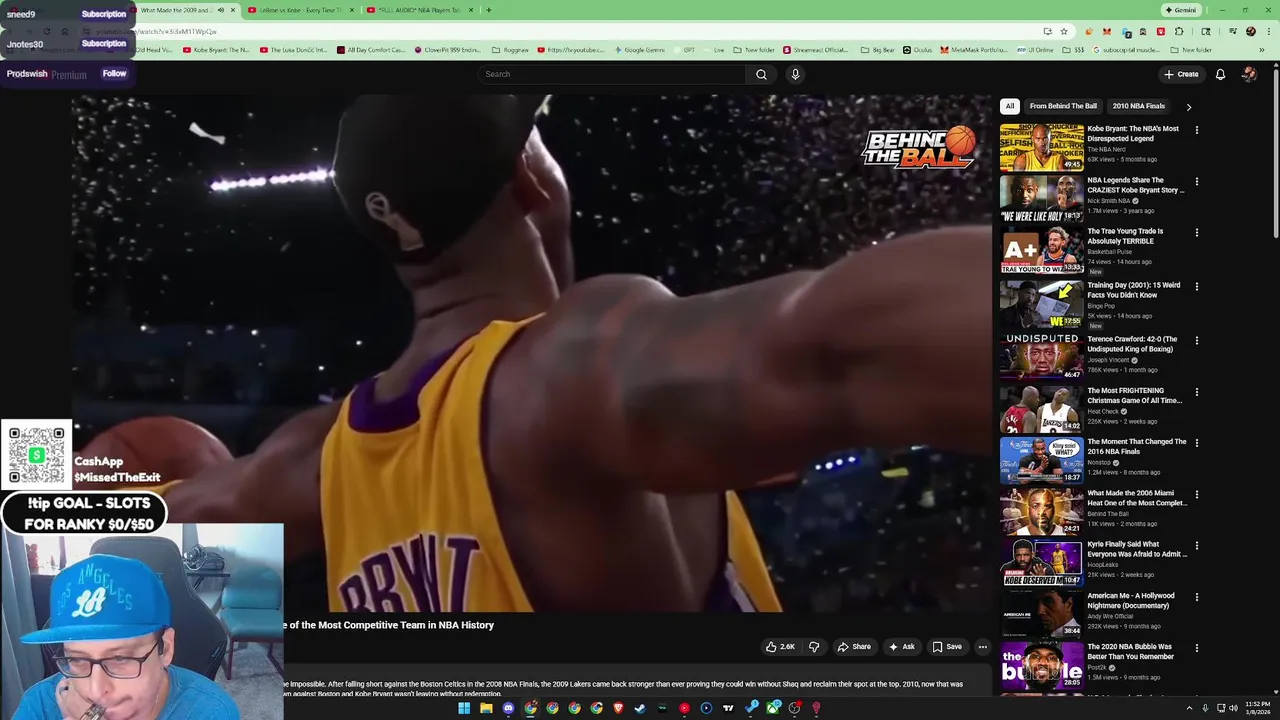Viewport: 1280px width, 720px height.
Task: Switch to LeBron vs Kobe browser tab
Action: 301,10
